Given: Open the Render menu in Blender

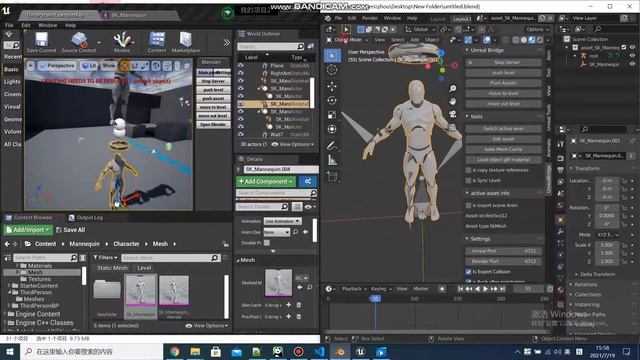Looking at the screenshot, I should pos(369,18).
